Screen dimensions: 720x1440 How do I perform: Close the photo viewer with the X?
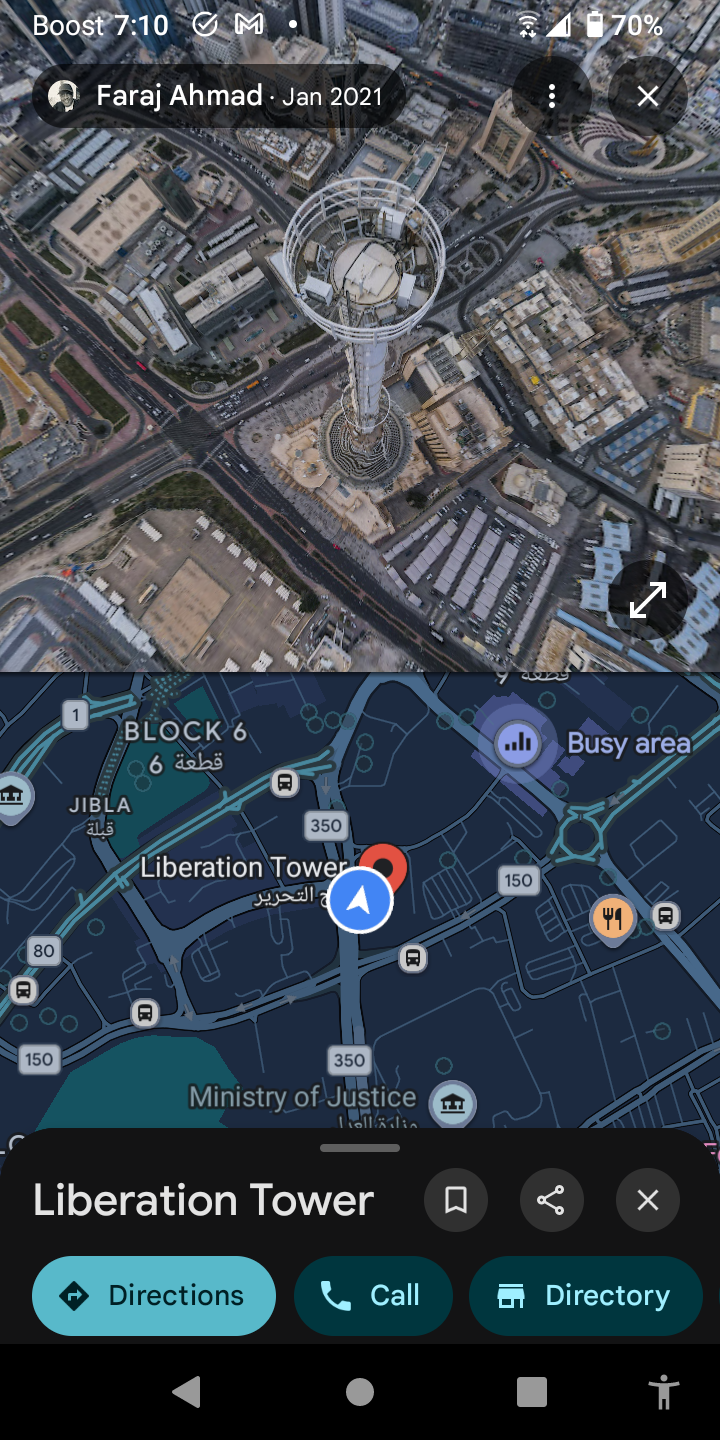click(x=648, y=96)
